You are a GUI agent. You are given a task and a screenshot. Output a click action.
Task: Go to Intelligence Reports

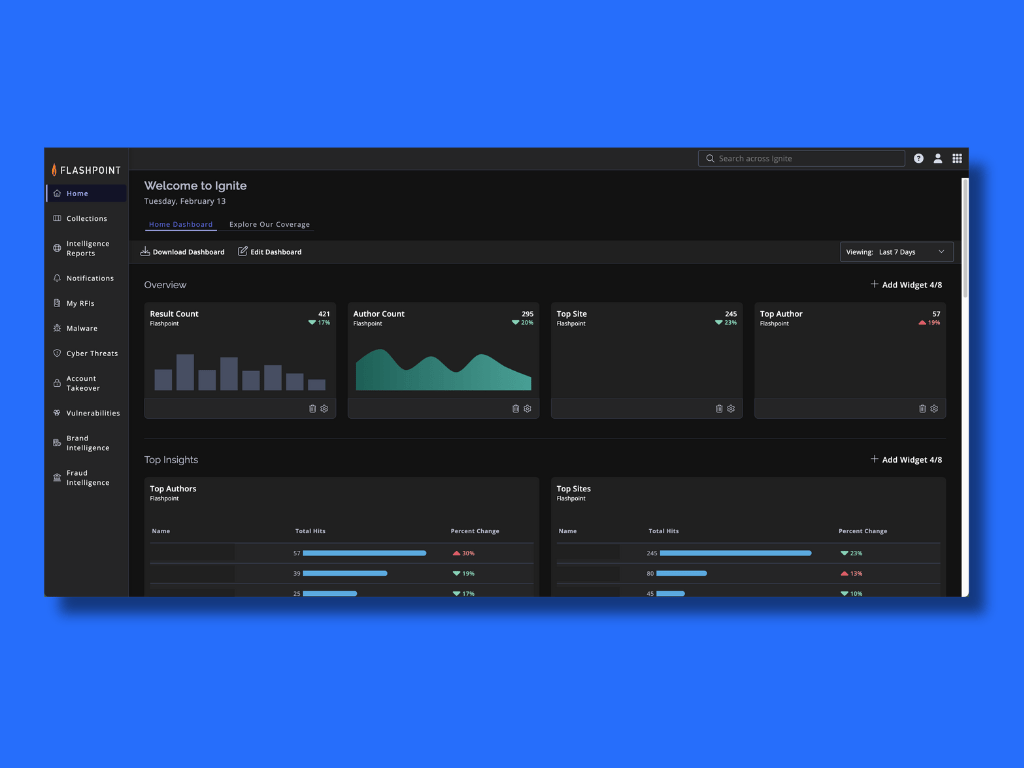coord(86,248)
